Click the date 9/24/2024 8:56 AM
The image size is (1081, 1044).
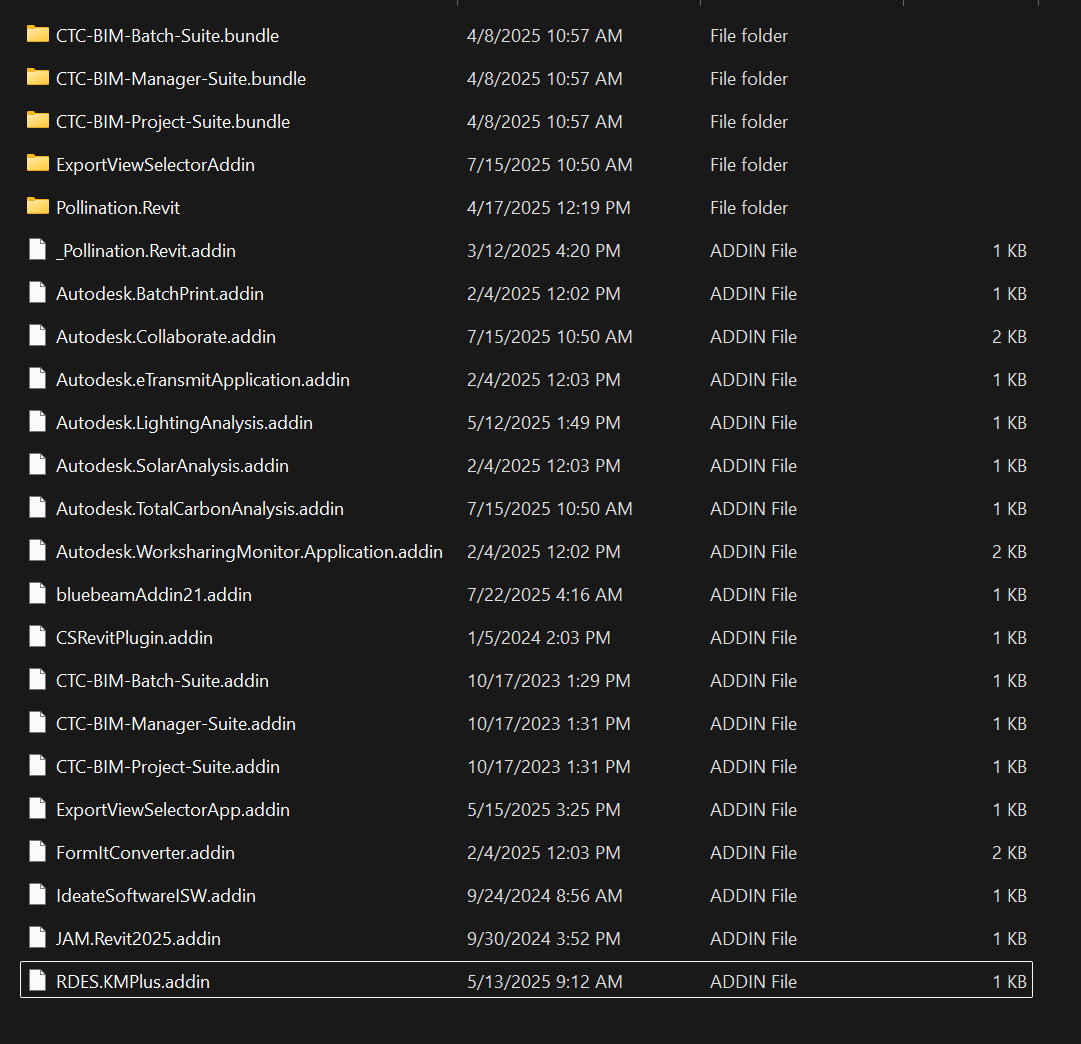click(545, 896)
